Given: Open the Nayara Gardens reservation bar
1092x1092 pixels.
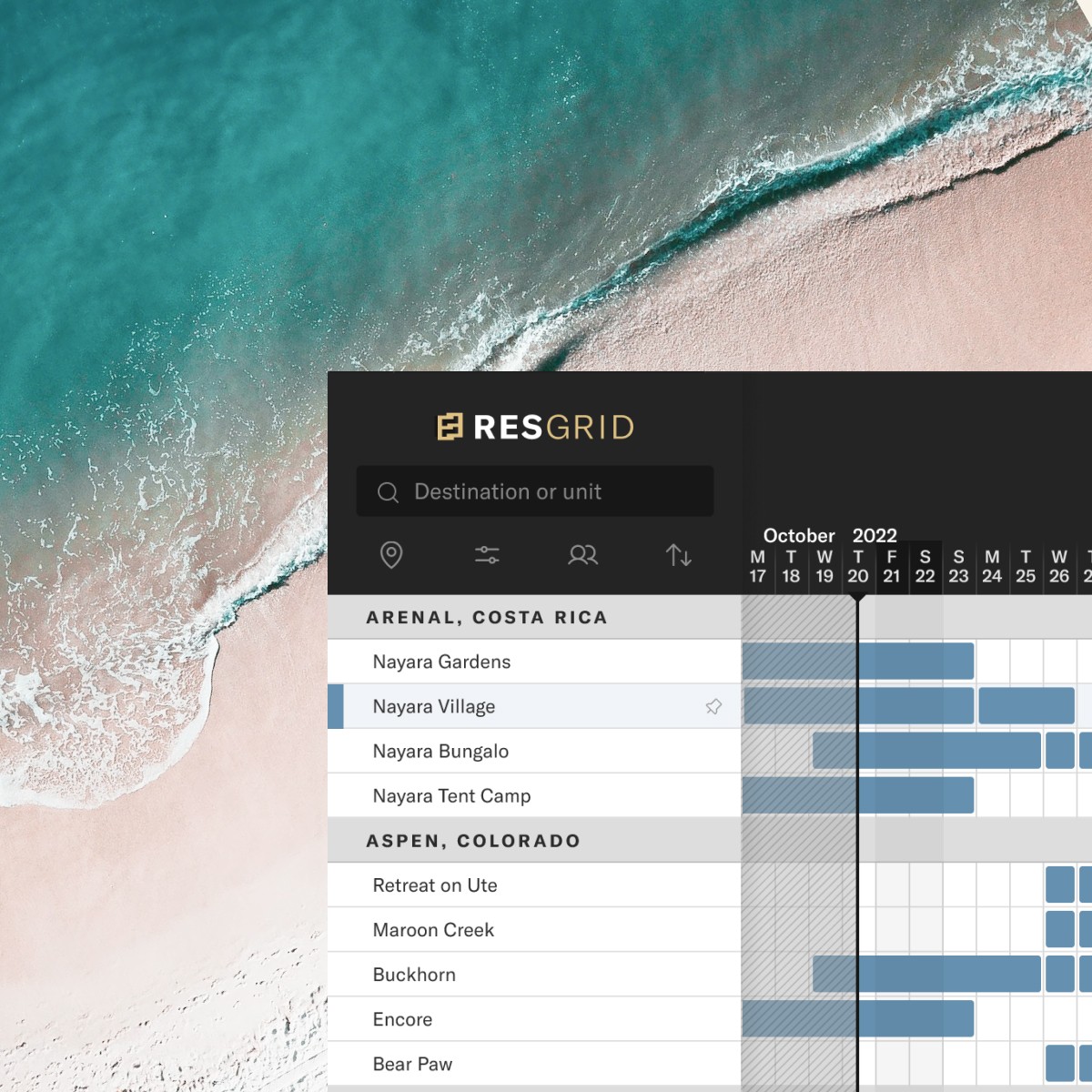Looking at the screenshot, I should coord(858,662).
